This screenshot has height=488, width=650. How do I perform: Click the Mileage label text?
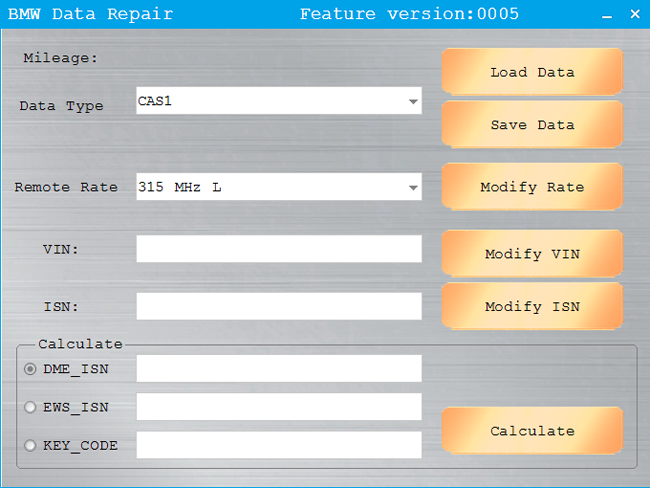coord(61,58)
